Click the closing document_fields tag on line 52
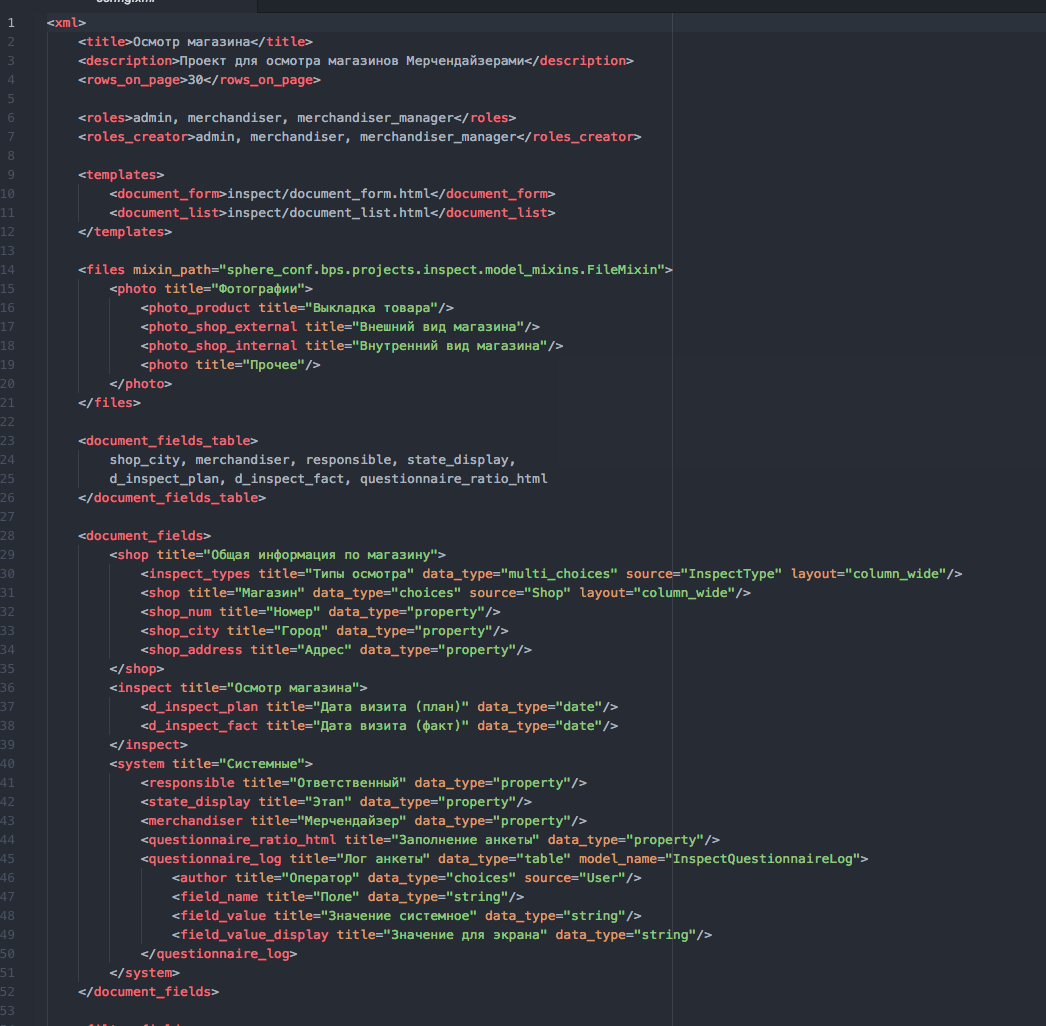The image size is (1046, 1026). [x=149, y=993]
